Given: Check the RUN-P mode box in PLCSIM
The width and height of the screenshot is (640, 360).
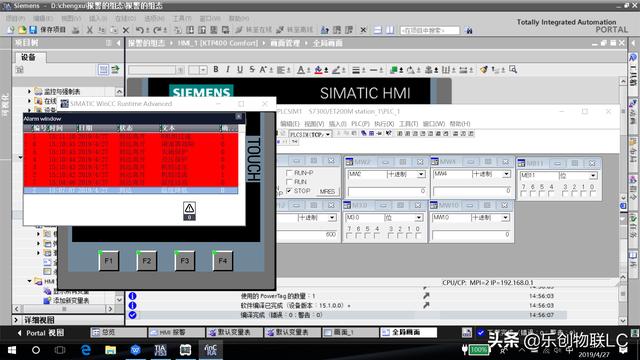Looking at the screenshot, I should pos(289,173).
